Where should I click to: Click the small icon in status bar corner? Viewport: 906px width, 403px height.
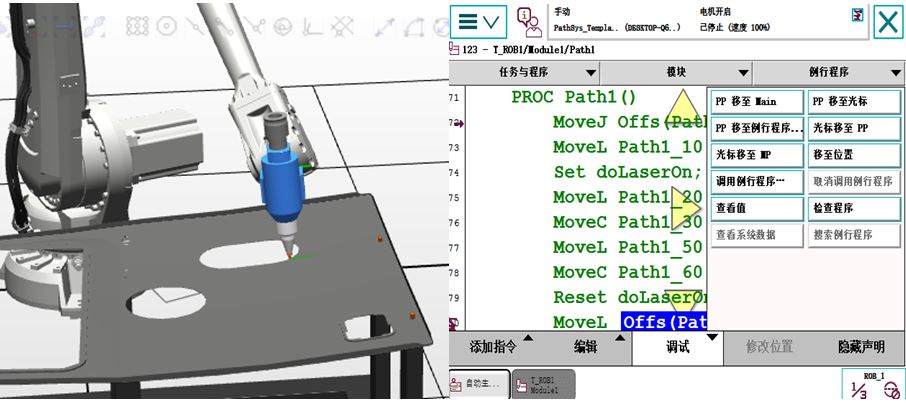[x=858, y=14]
